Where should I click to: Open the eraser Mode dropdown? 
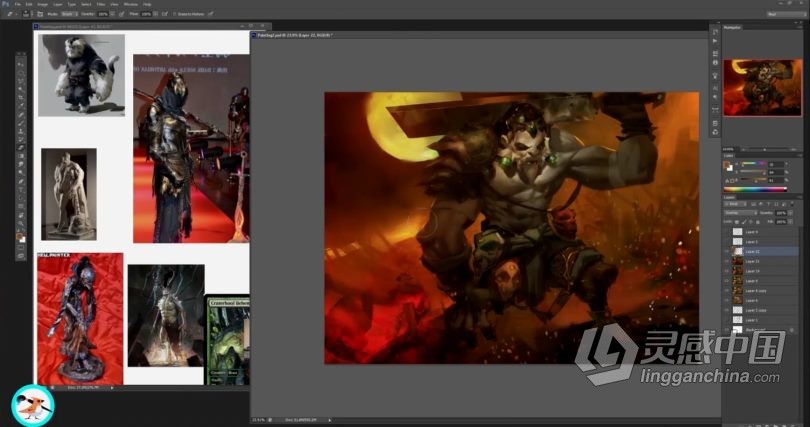[69, 14]
